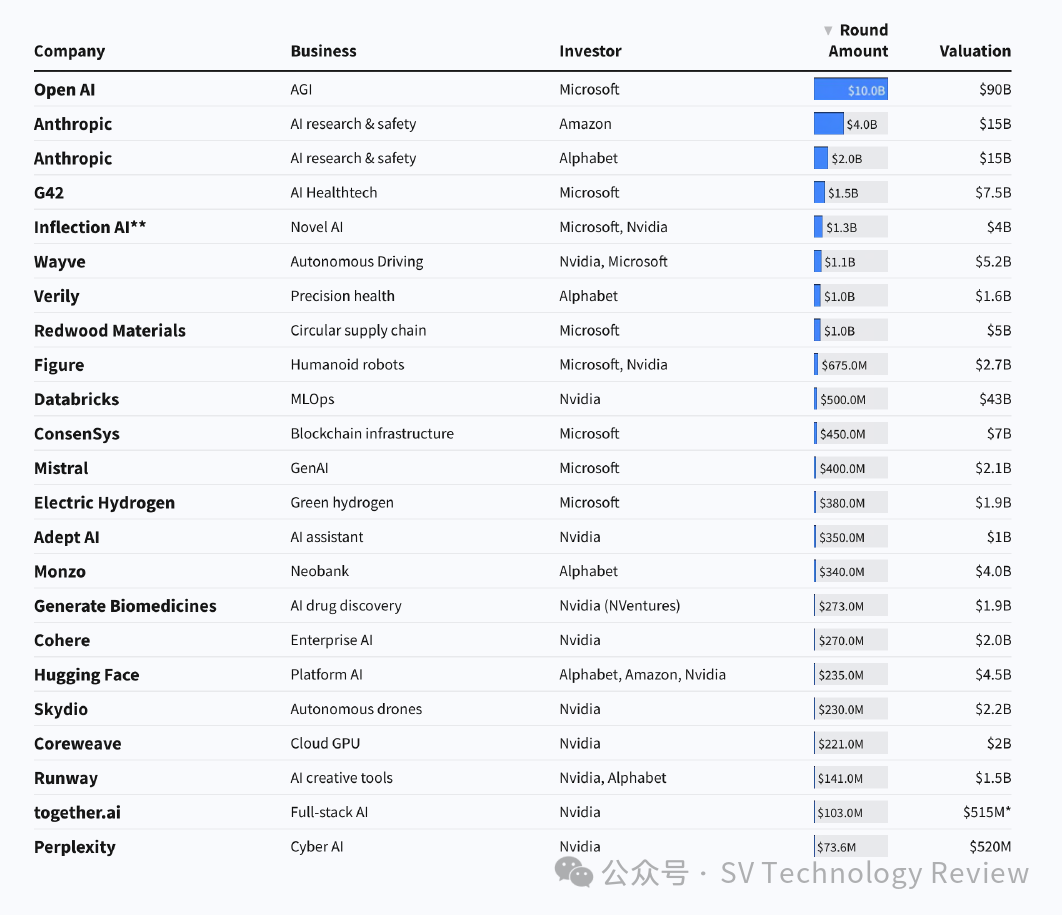
Task: Select the Amazon investor cell
Action: click(585, 124)
